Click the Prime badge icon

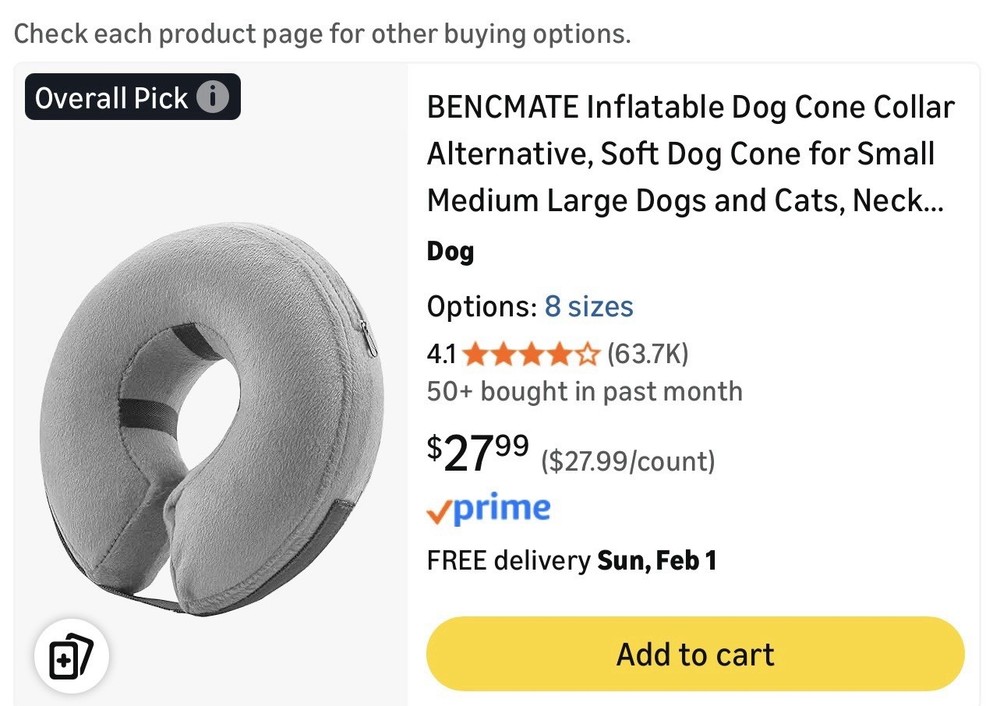[x=489, y=508]
